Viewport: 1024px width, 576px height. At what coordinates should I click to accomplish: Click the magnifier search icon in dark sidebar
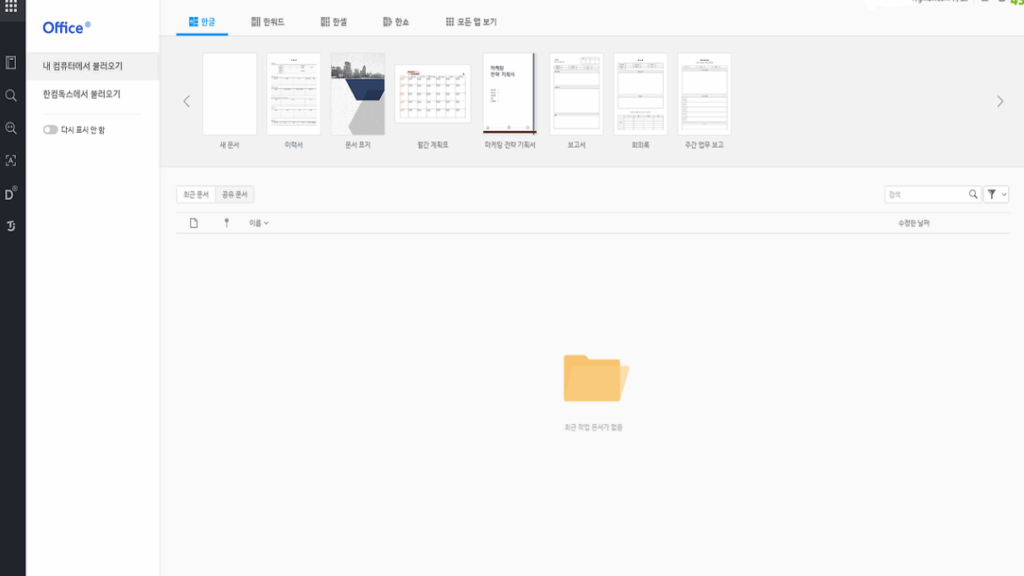tap(11, 95)
